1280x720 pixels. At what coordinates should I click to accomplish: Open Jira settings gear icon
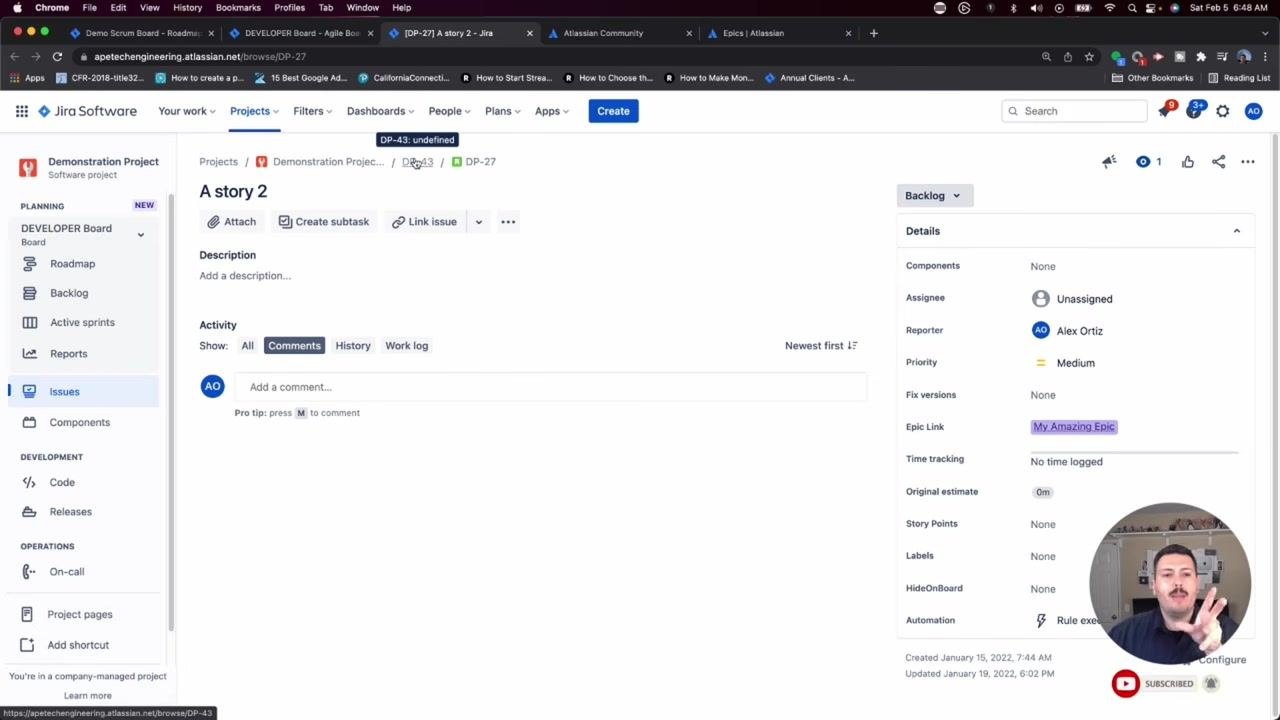tap(1223, 111)
